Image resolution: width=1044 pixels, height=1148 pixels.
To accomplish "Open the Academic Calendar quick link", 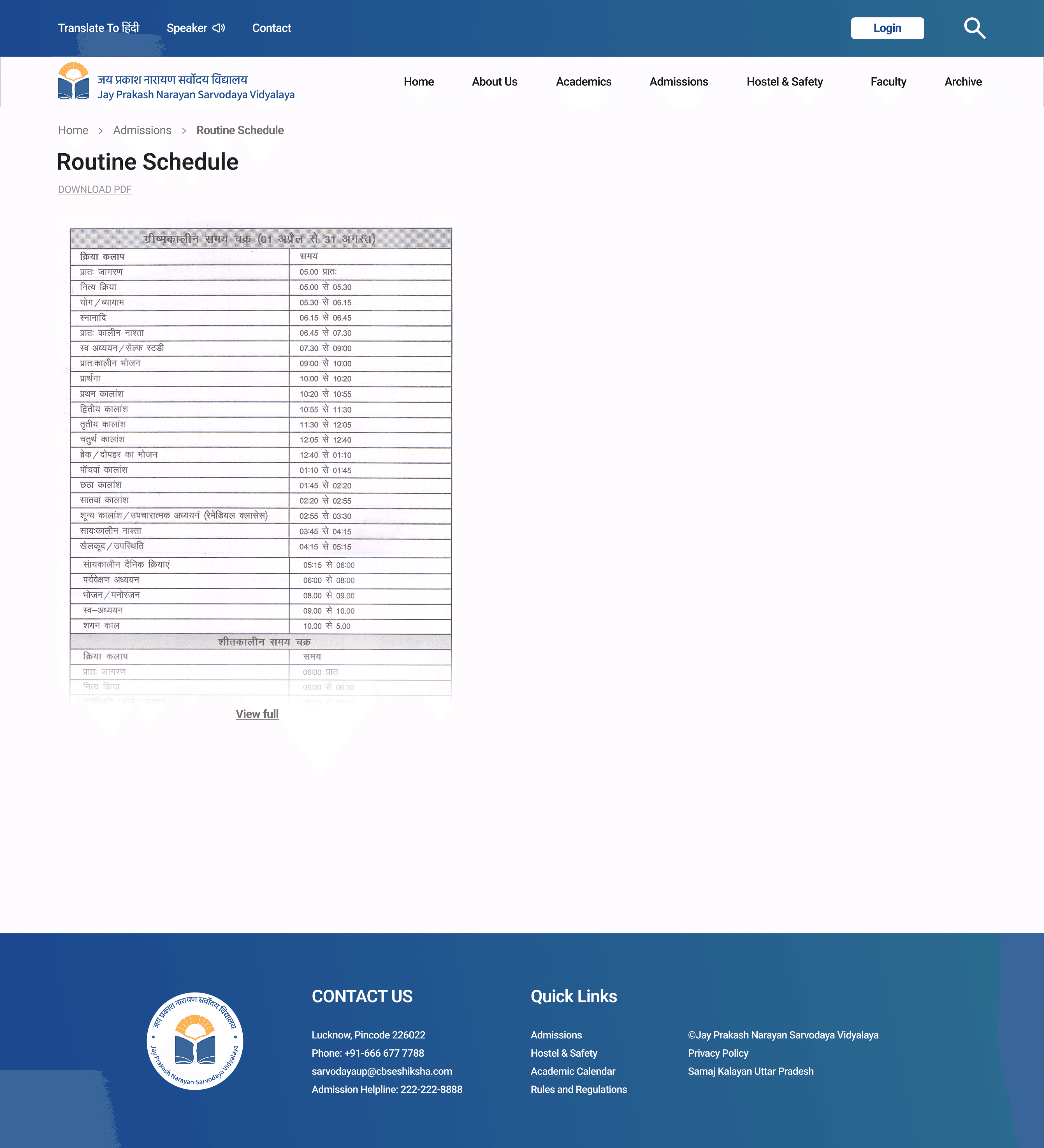I will (573, 1071).
